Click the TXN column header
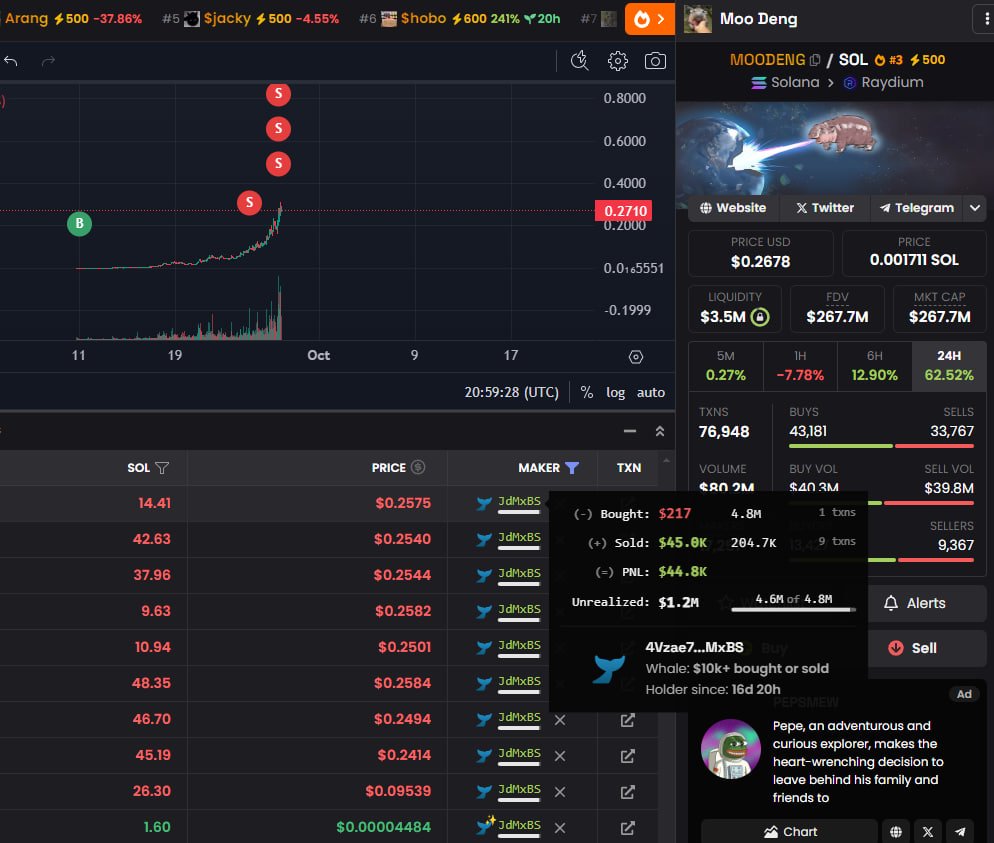Image resolution: width=994 pixels, height=843 pixels. tap(629, 468)
